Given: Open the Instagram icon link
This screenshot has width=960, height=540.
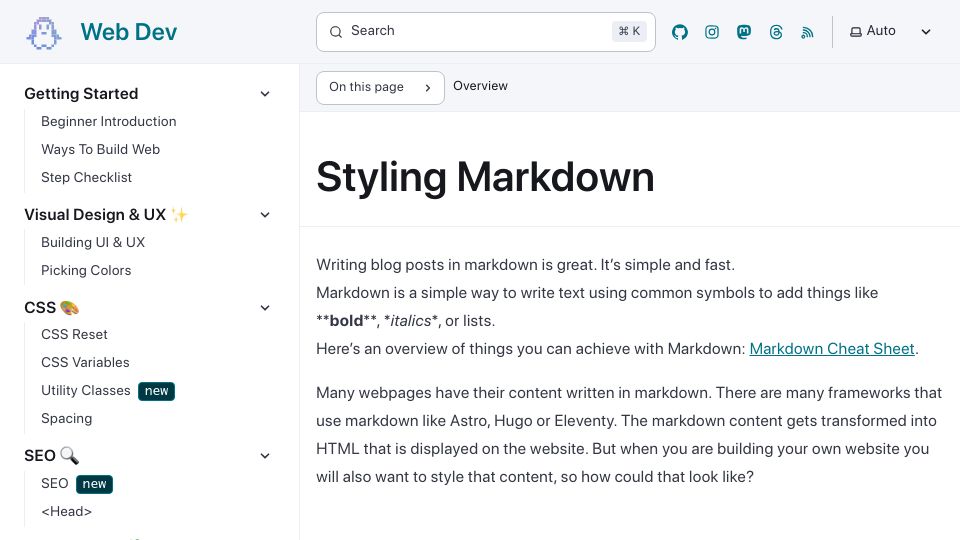Looking at the screenshot, I should point(711,32).
